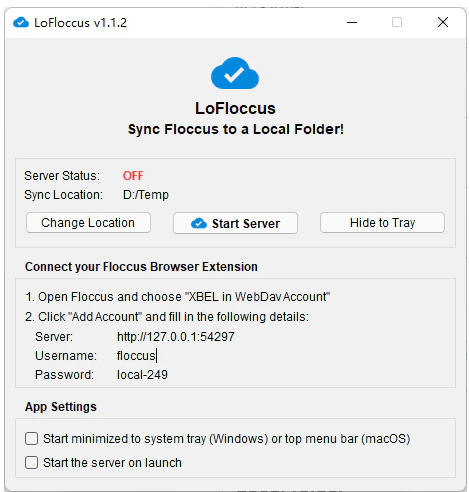The width and height of the screenshot is (469, 492).
Task: Click the Connect your Floccus Browser Extension heading
Action: [141, 267]
